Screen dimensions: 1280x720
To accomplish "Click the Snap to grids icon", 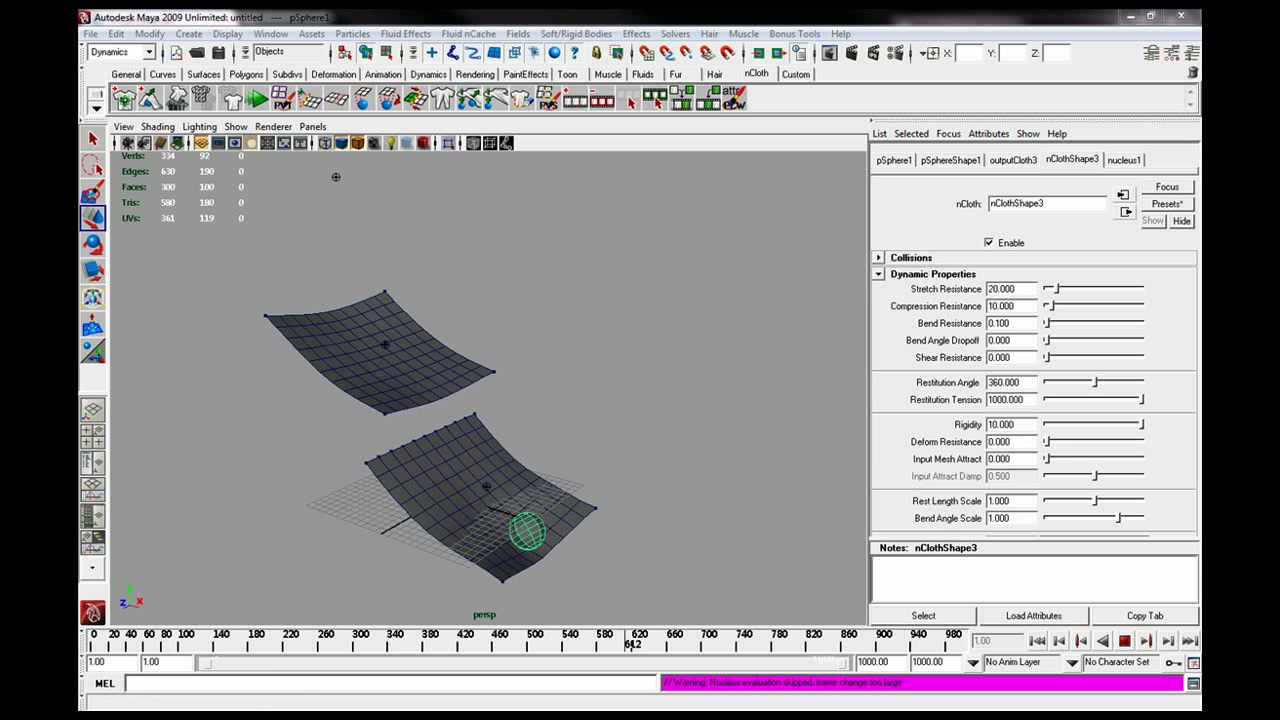I will coord(647,53).
